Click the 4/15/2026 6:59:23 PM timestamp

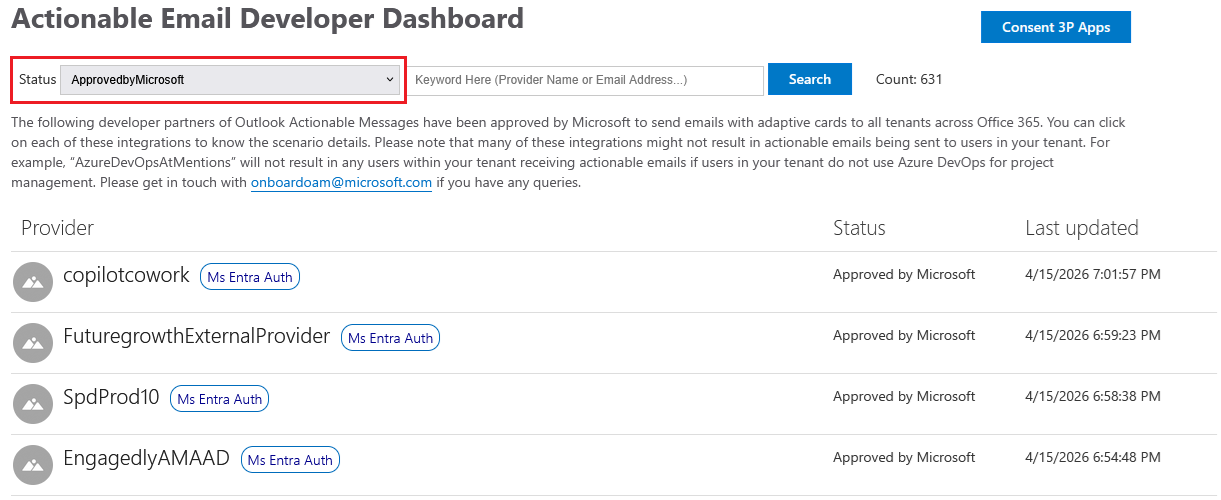pyautogui.click(x=1093, y=335)
